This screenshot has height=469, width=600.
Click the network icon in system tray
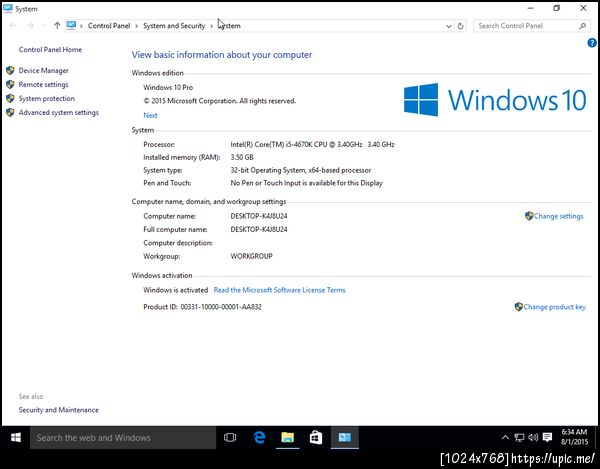pyautogui.click(x=519, y=437)
